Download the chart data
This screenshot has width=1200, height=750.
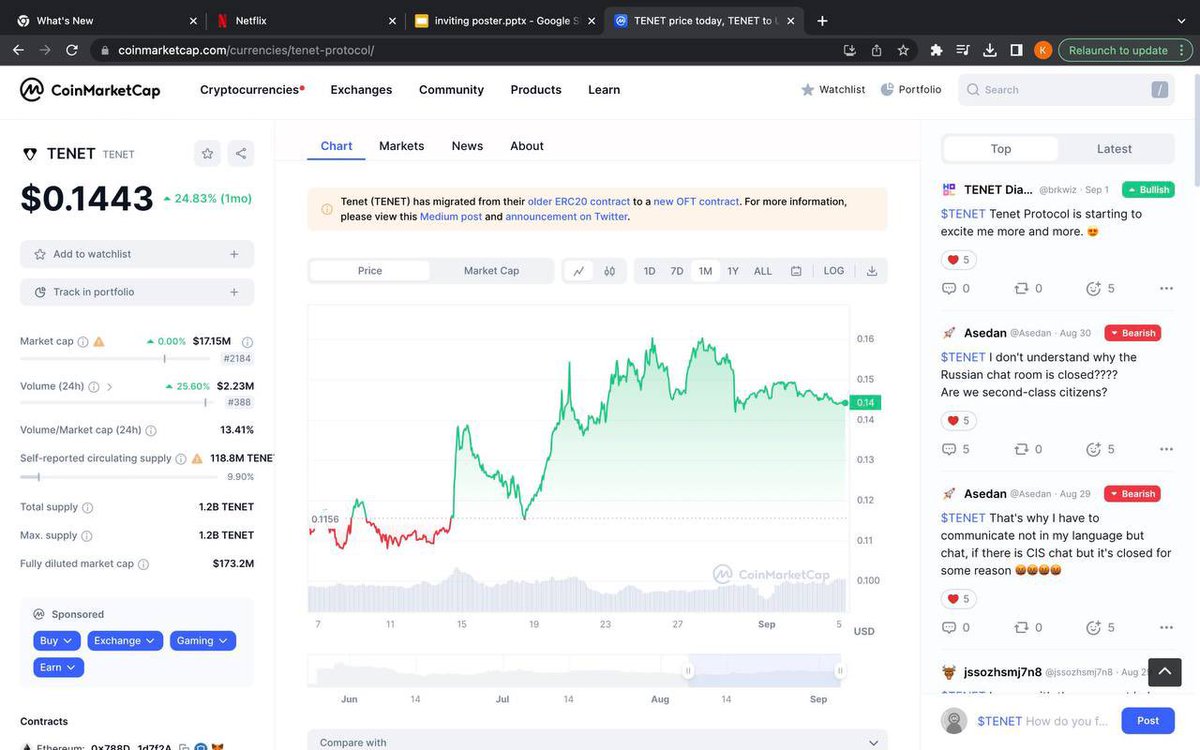872,271
